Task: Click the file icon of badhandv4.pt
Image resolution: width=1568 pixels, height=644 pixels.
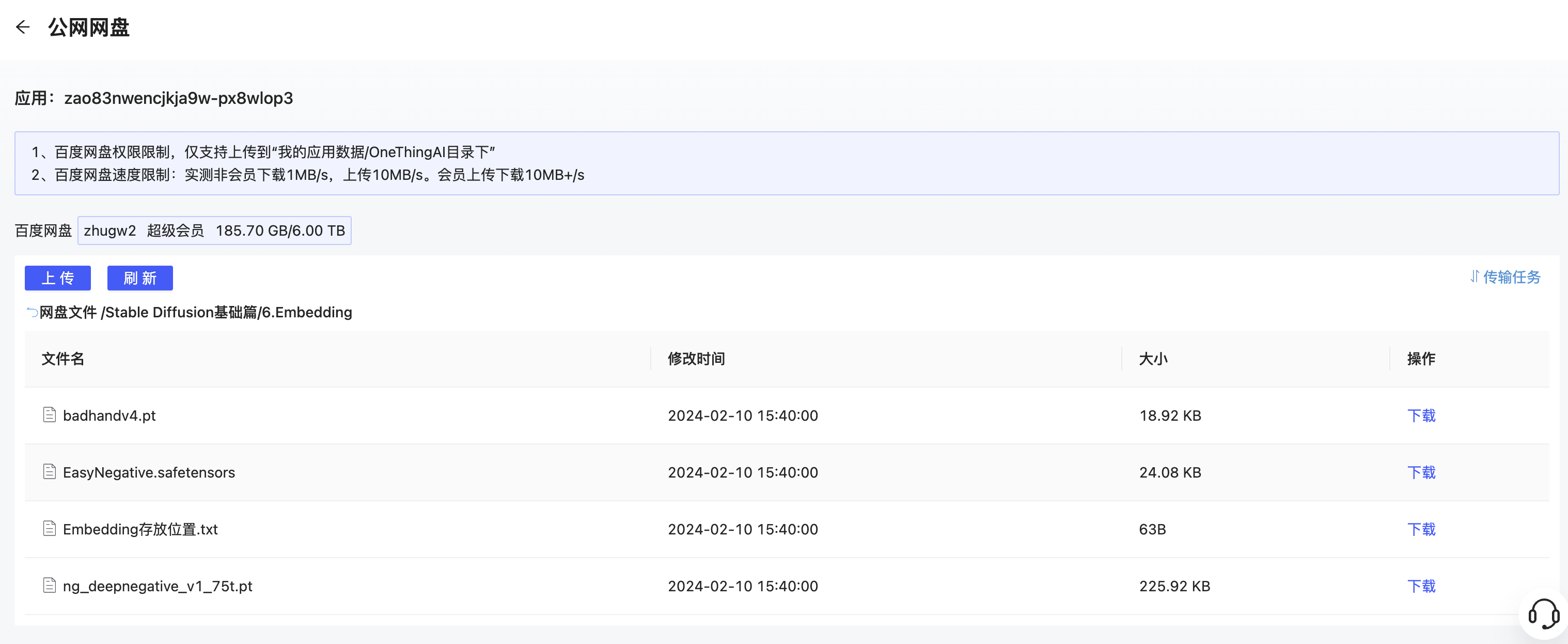Action: pyautogui.click(x=49, y=415)
